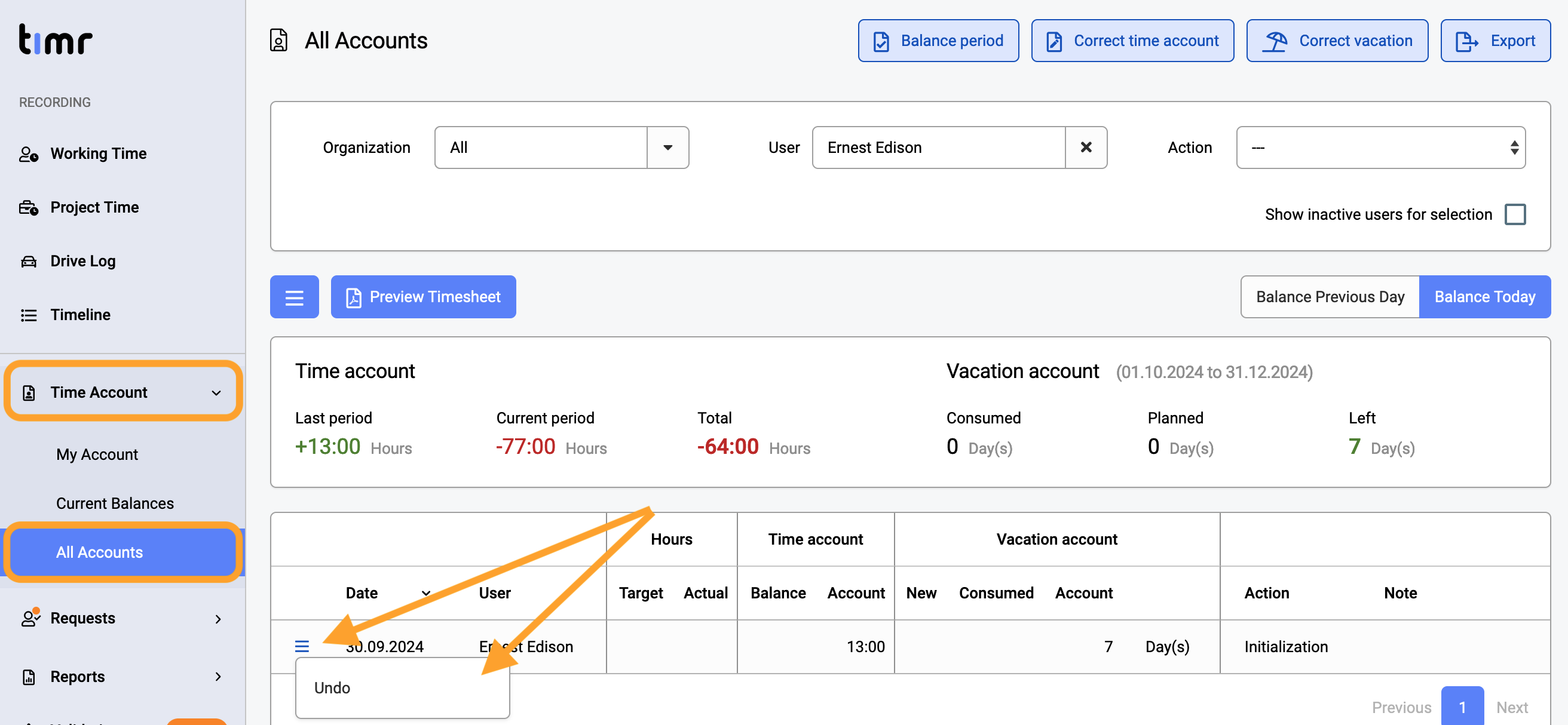Click the -64:00 total value
The image size is (1568, 725).
point(727,447)
